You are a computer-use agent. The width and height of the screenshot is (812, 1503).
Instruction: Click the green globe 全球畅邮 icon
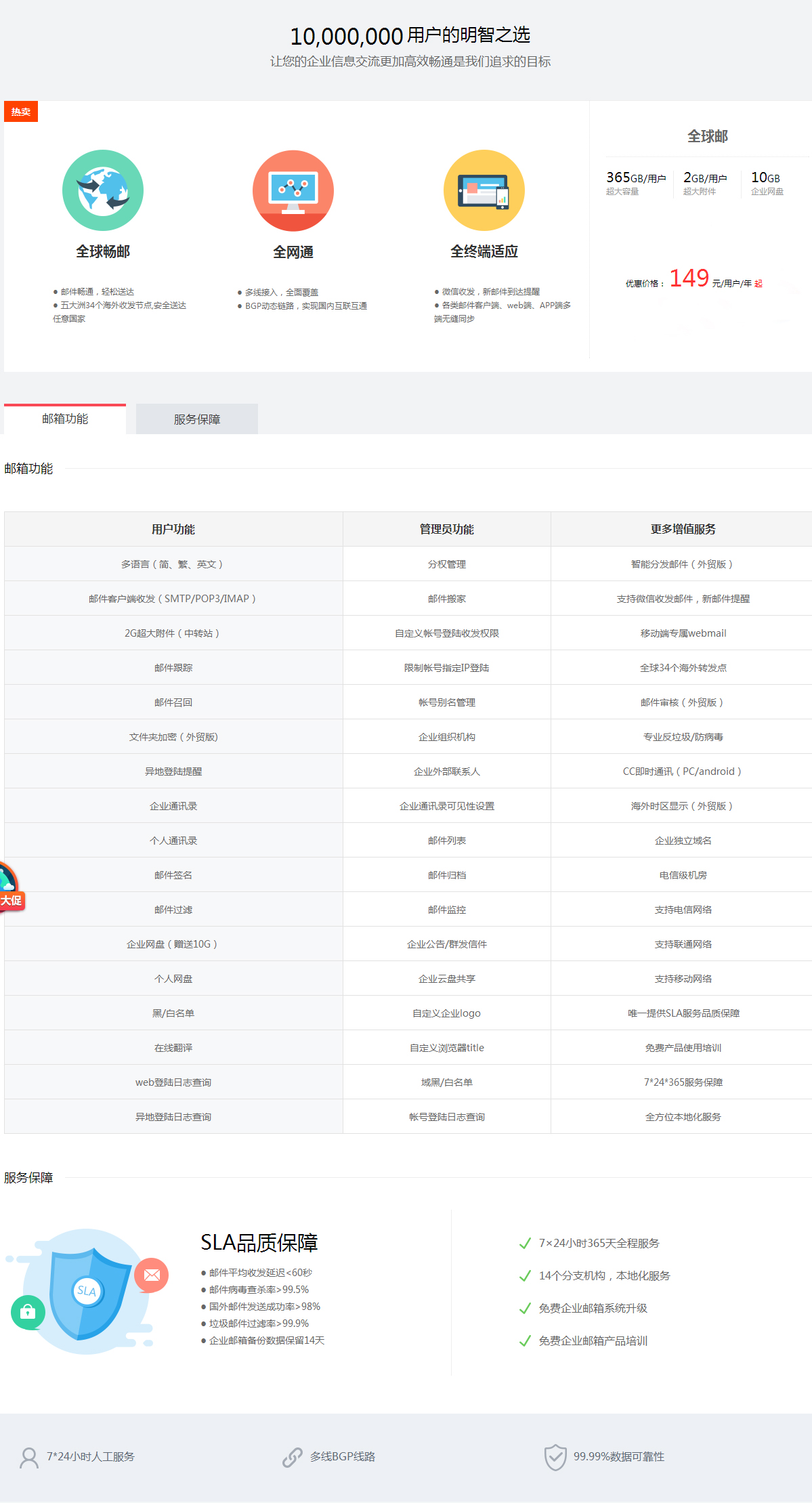pos(103,190)
